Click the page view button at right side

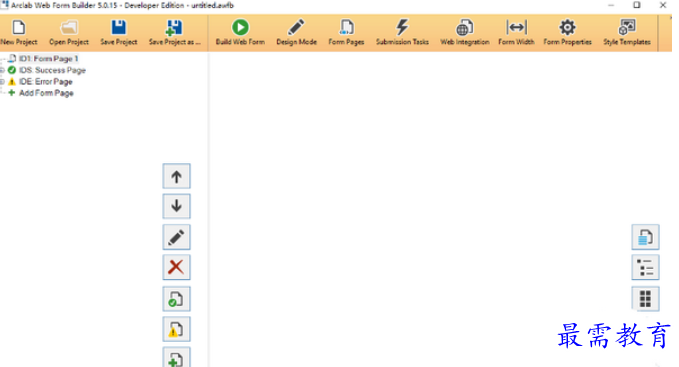pos(645,237)
